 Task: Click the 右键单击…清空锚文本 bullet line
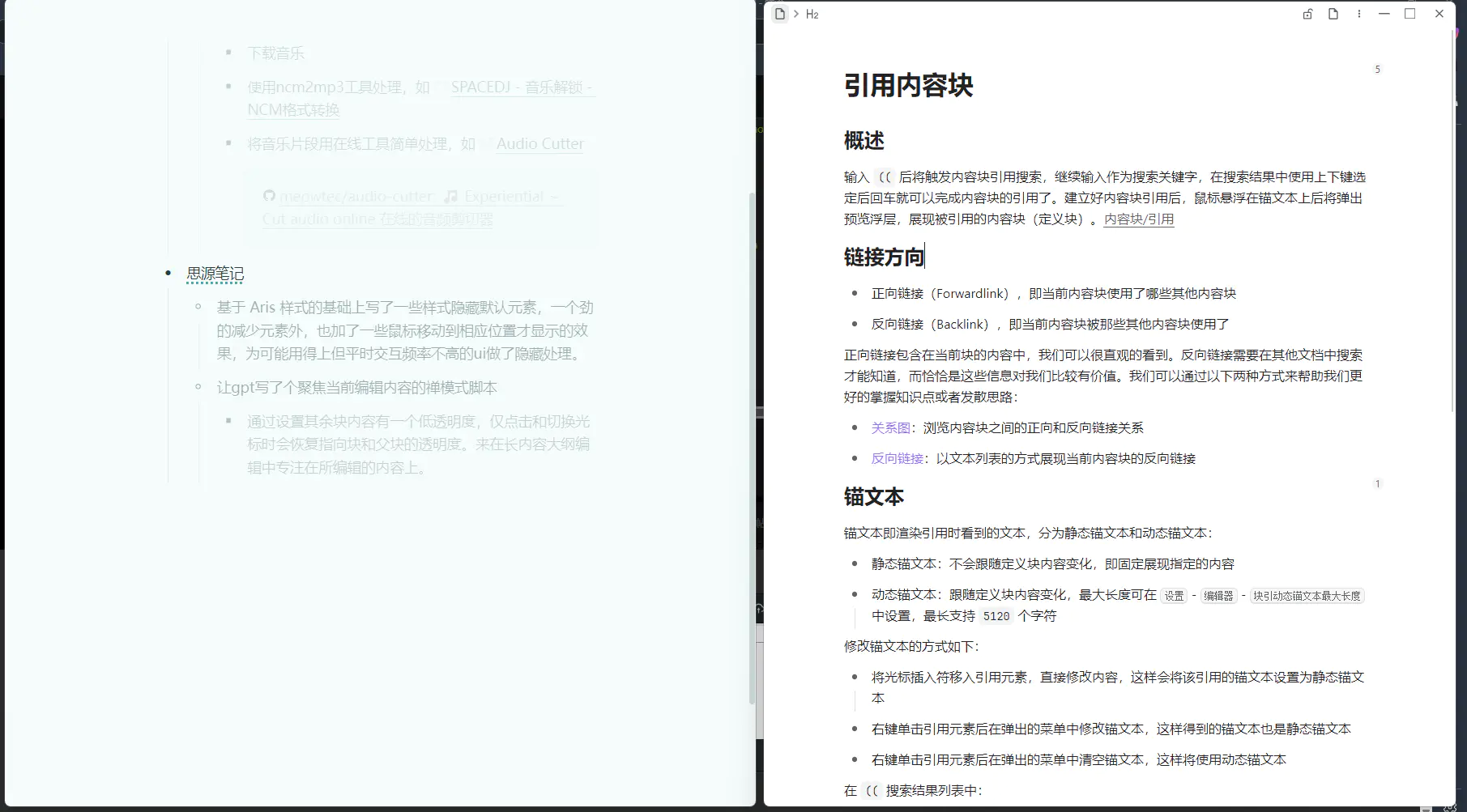point(1079,760)
